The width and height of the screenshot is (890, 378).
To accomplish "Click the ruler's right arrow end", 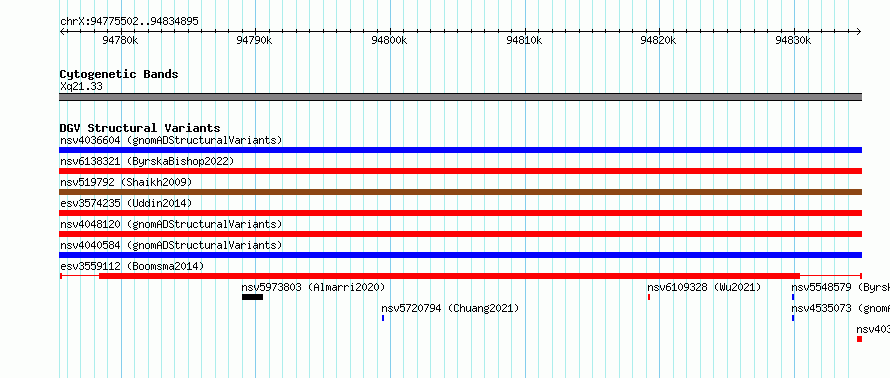I will tap(859, 32).
